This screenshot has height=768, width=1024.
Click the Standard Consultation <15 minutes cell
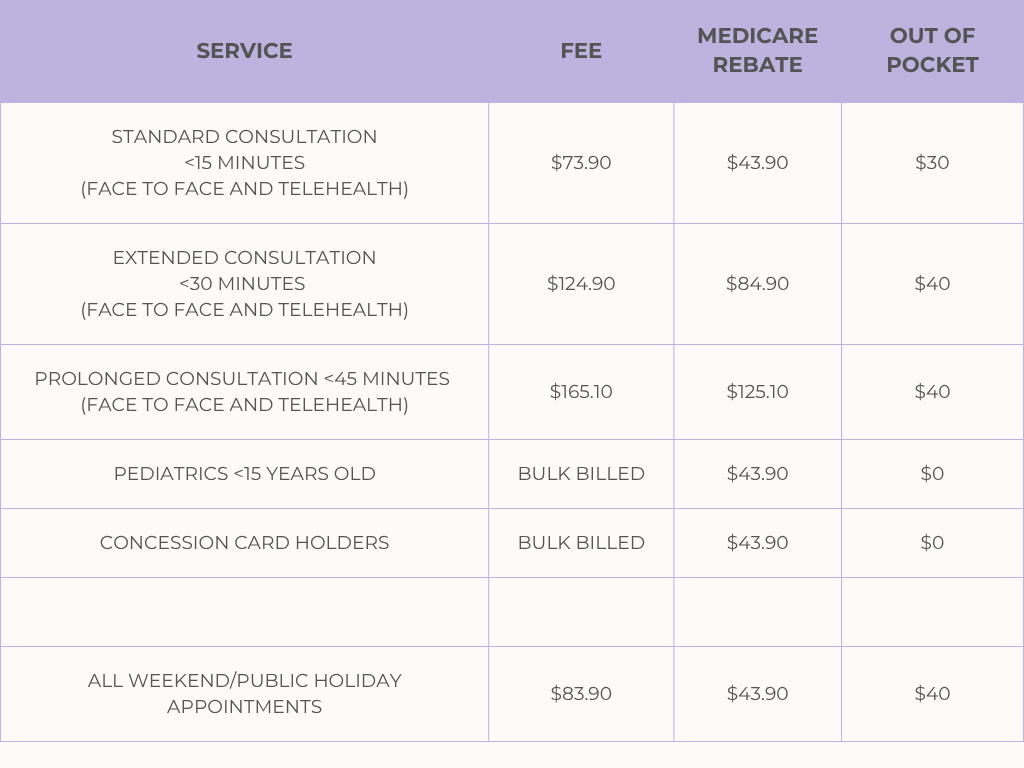coord(244,163)
